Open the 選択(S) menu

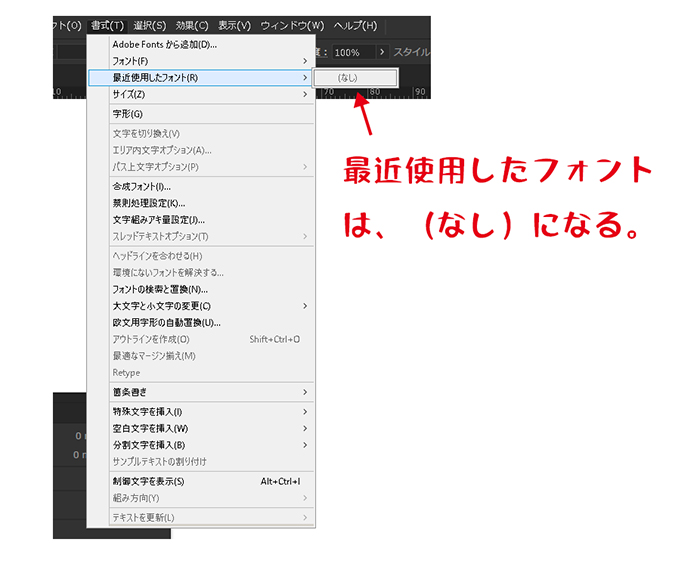(x=149, y=25)
